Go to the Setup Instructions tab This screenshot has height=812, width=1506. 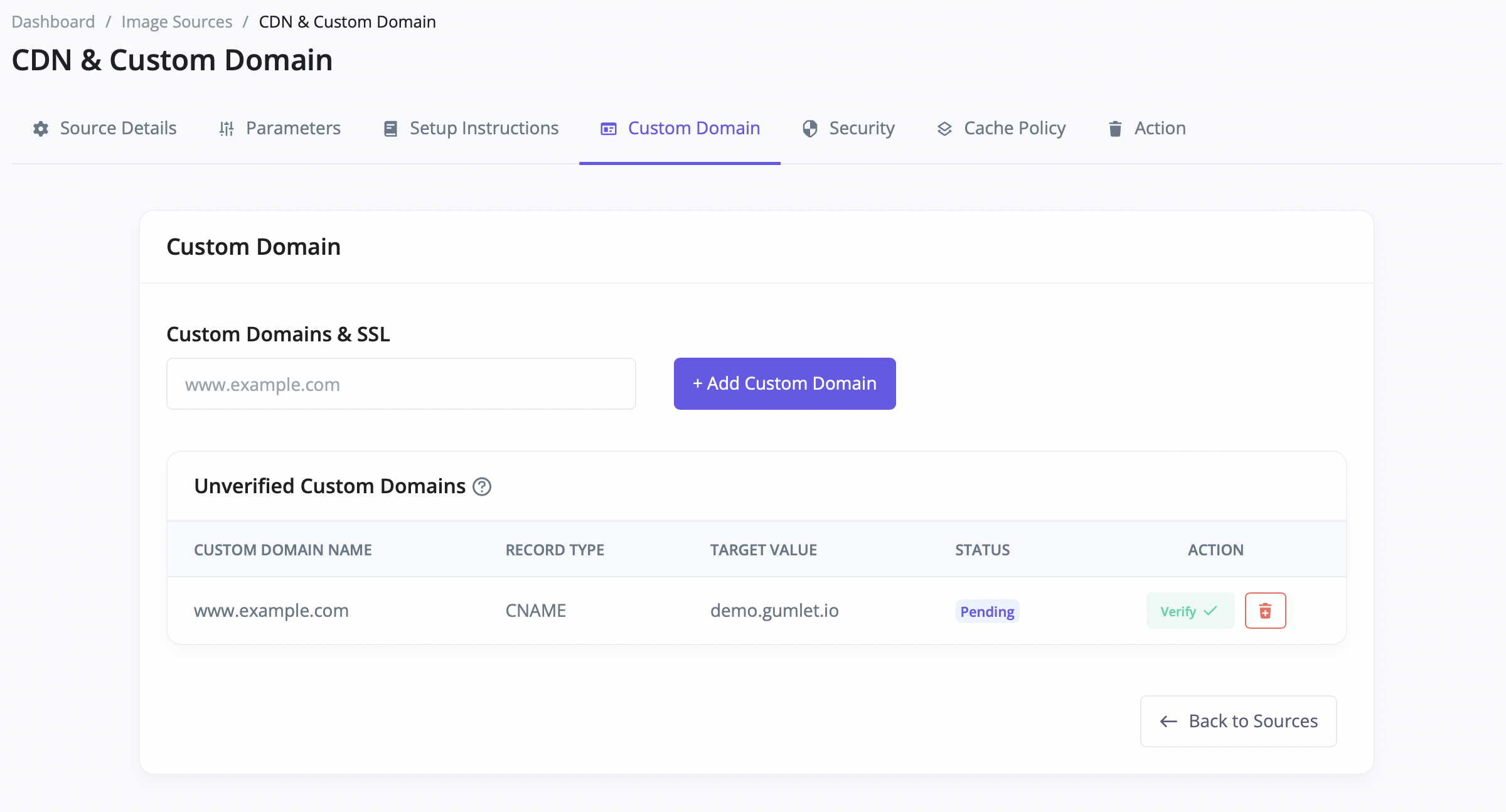pos(484,129)
